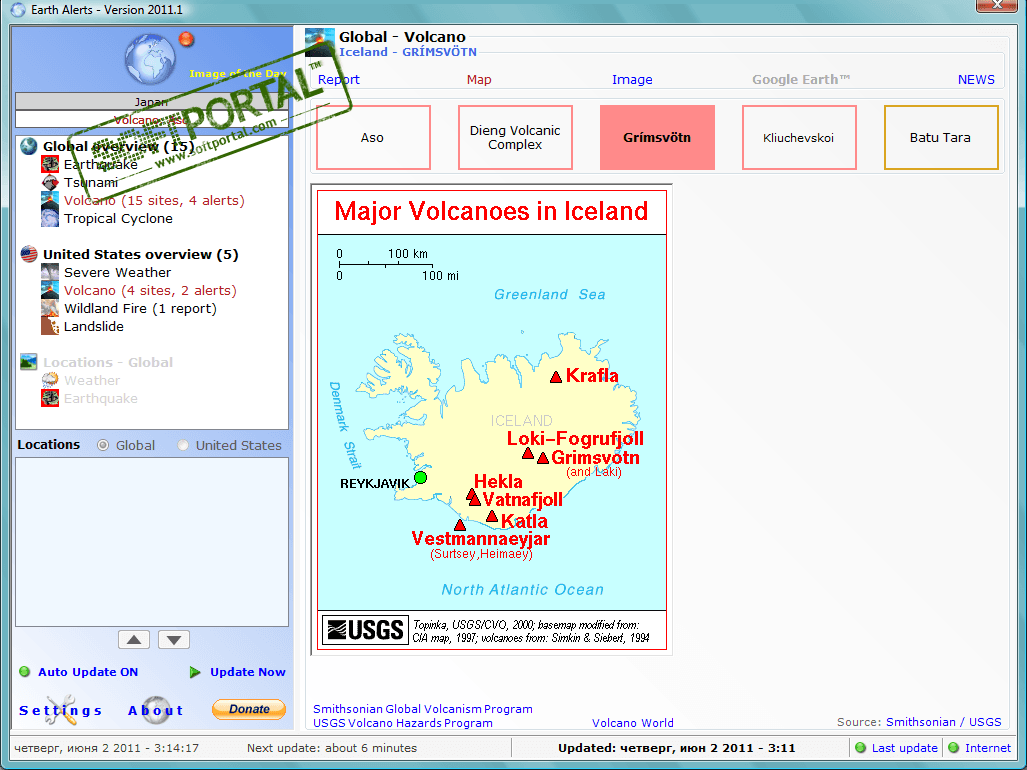
Task: Close the Earth Alerts window
Action: (997, 6)
